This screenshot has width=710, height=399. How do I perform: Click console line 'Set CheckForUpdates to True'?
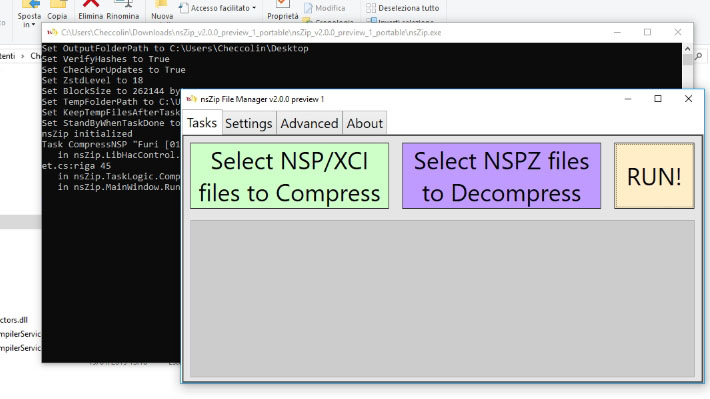(x=114, y=70)
